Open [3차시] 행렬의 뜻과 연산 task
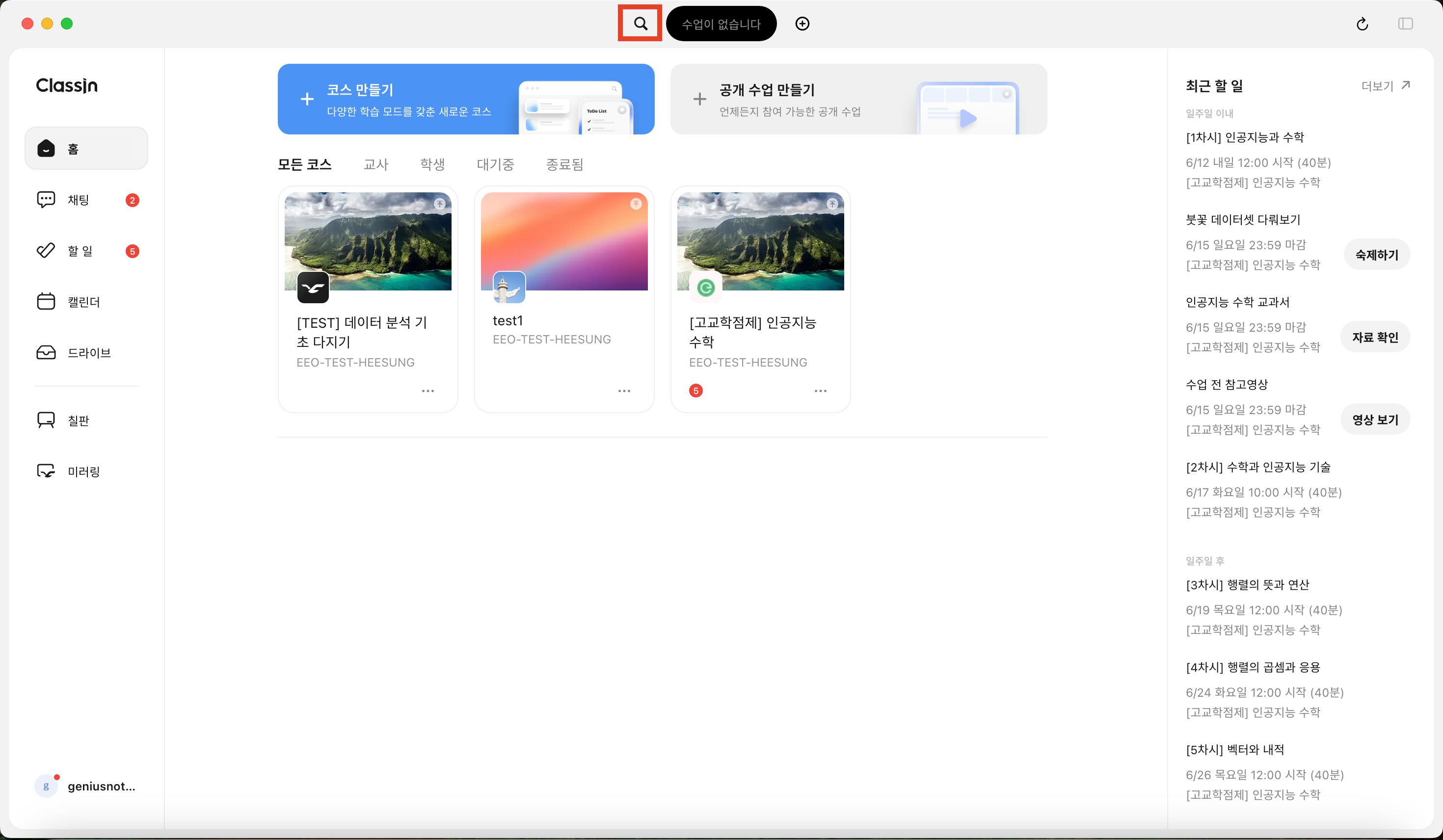This screenshot has width=1443, height=840. click(1247, 585)
